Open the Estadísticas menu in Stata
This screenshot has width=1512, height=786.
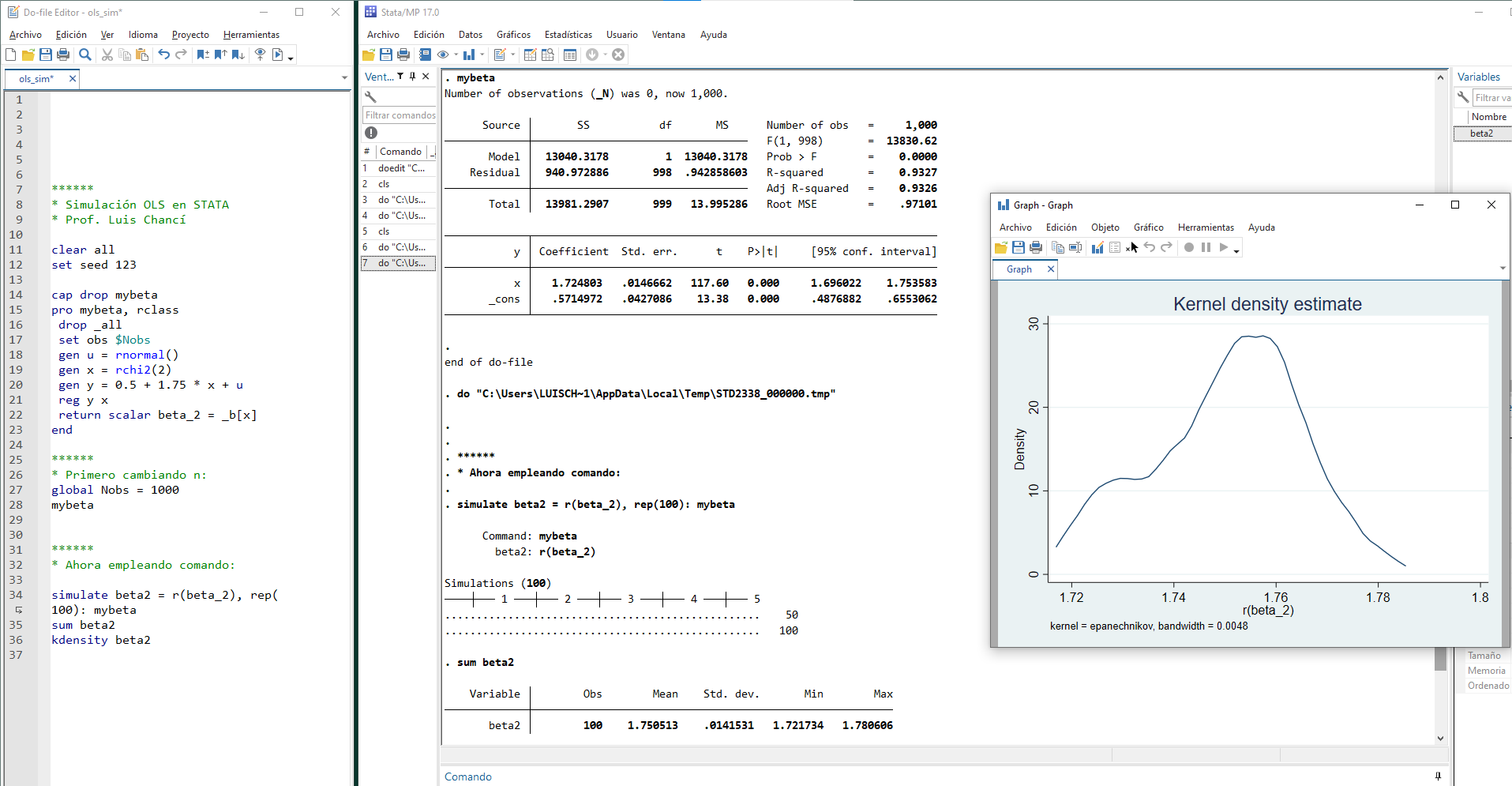(x=568, y=35)
